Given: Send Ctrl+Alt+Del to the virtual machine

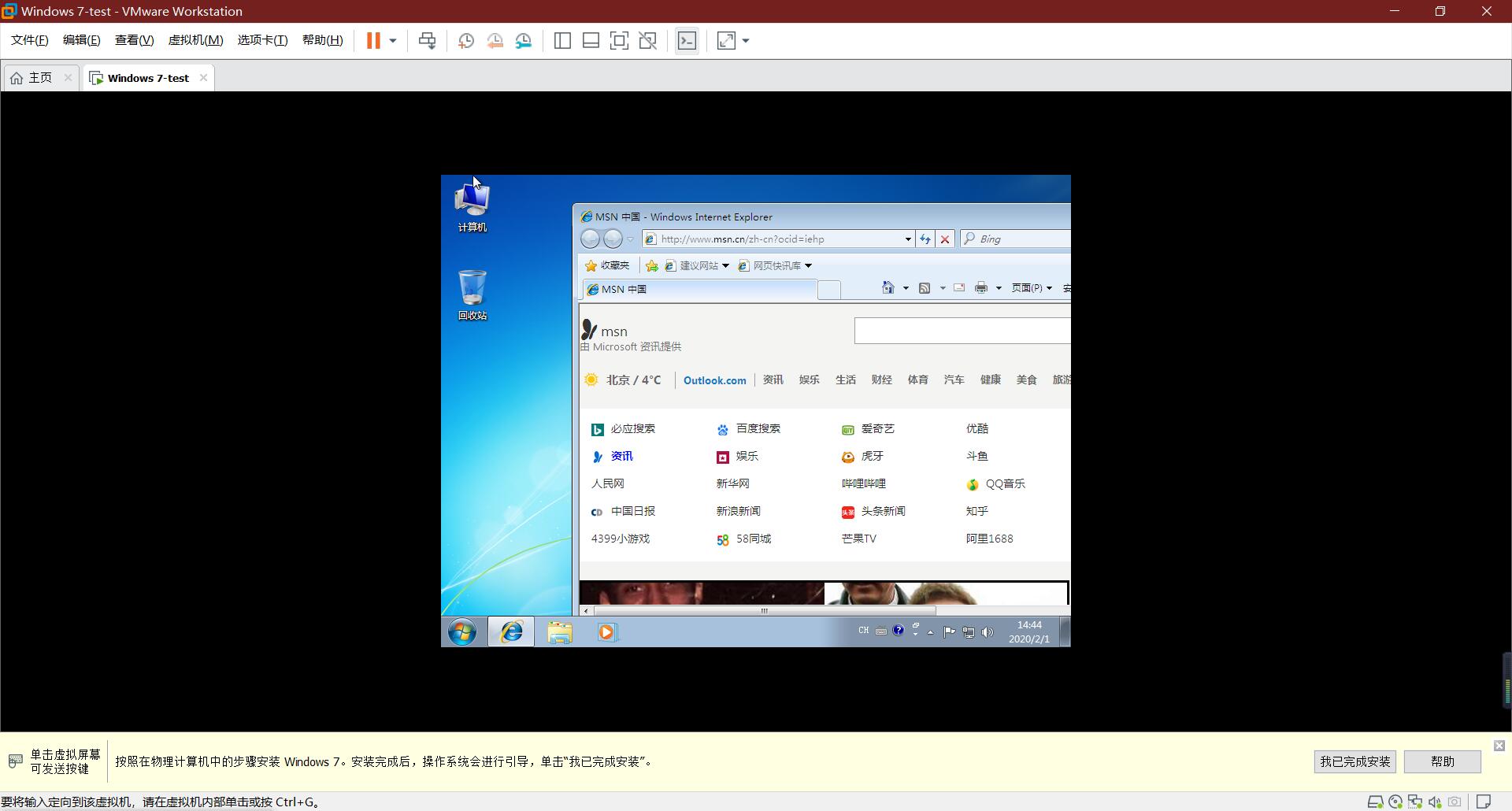Looking at the screenshot, I should (x=428, y=40).
